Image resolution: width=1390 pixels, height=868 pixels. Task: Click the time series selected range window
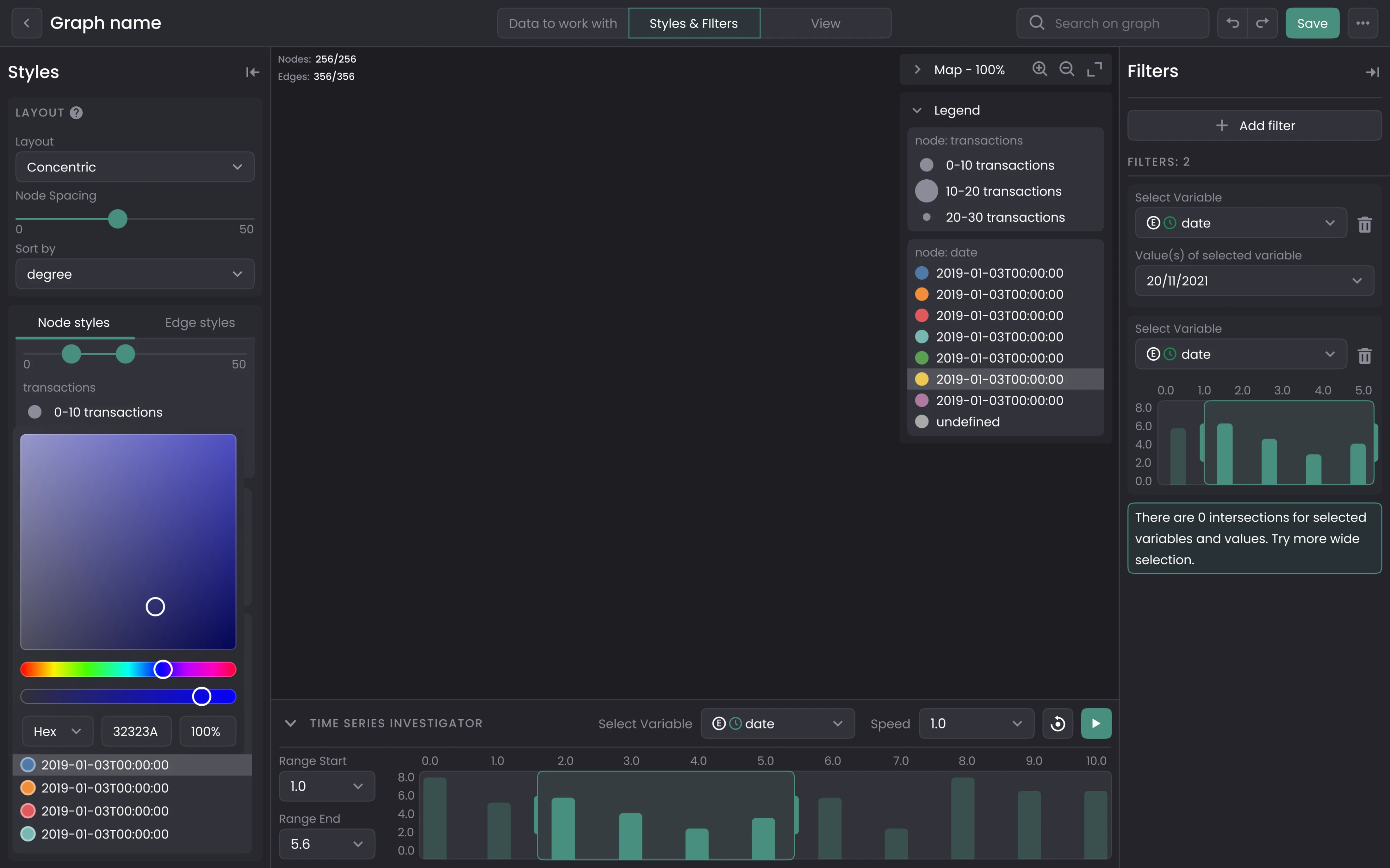[666, 815]
